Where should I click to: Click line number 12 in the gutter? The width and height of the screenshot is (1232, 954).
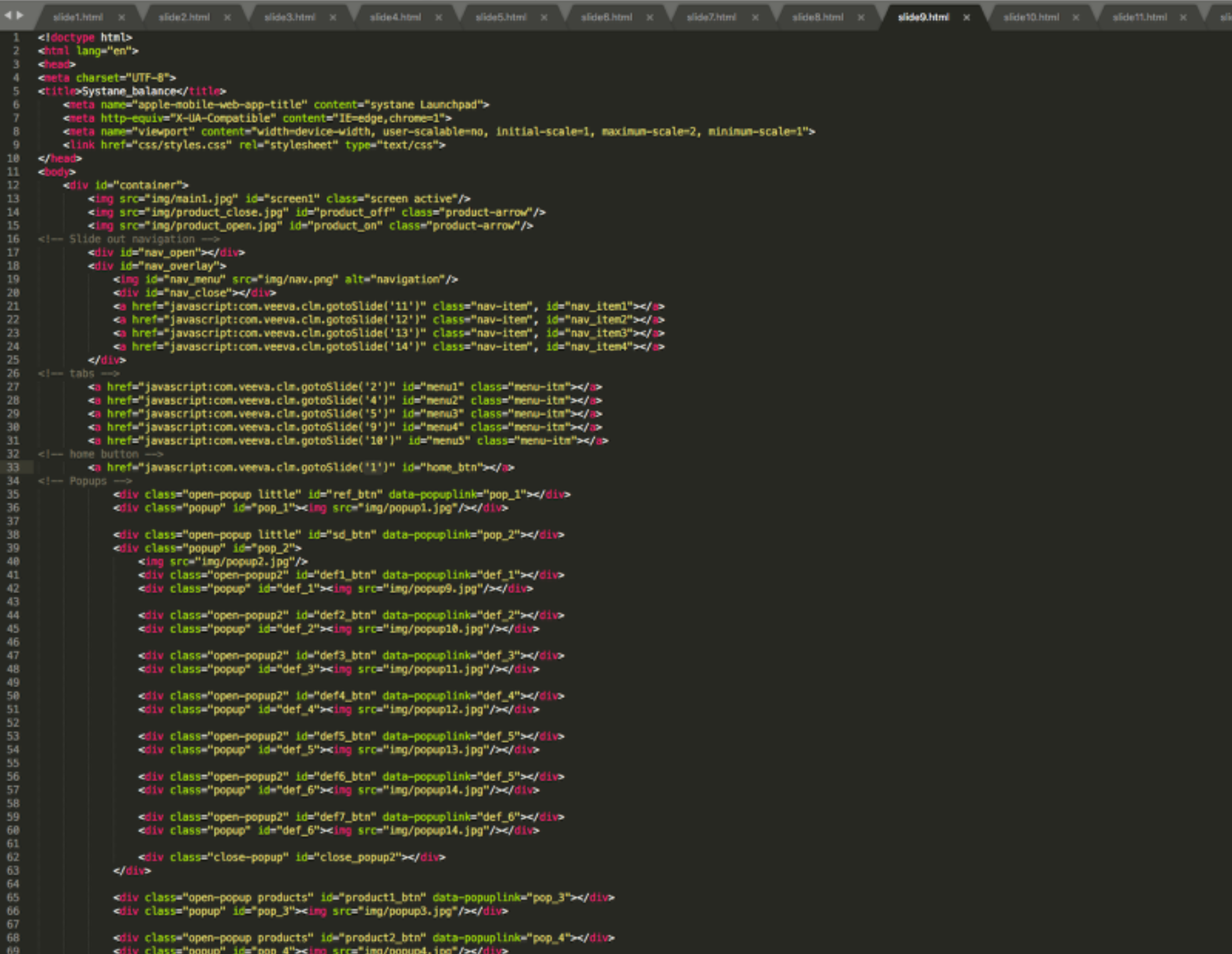pos(13,185)
